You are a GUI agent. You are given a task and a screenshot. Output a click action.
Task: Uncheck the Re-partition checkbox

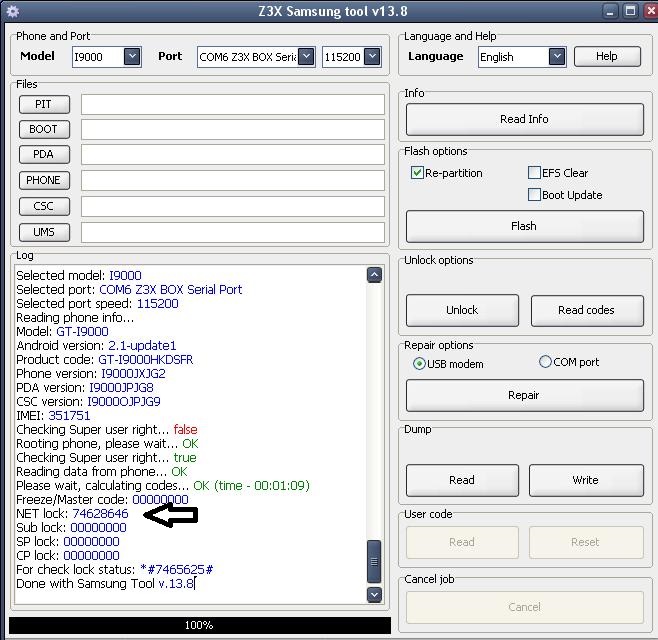tap(417, 172)
